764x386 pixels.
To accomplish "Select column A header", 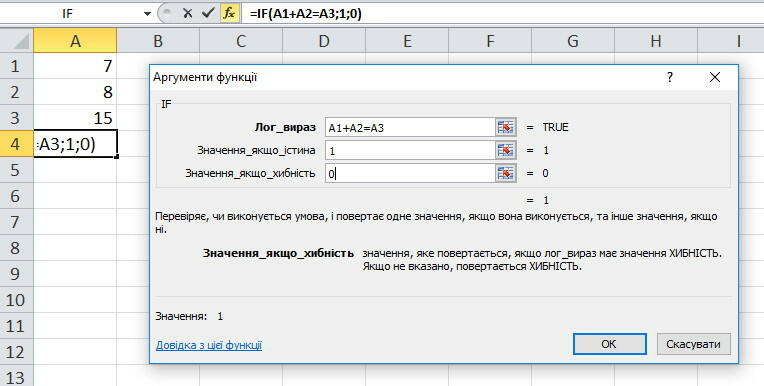I will 75,41.
